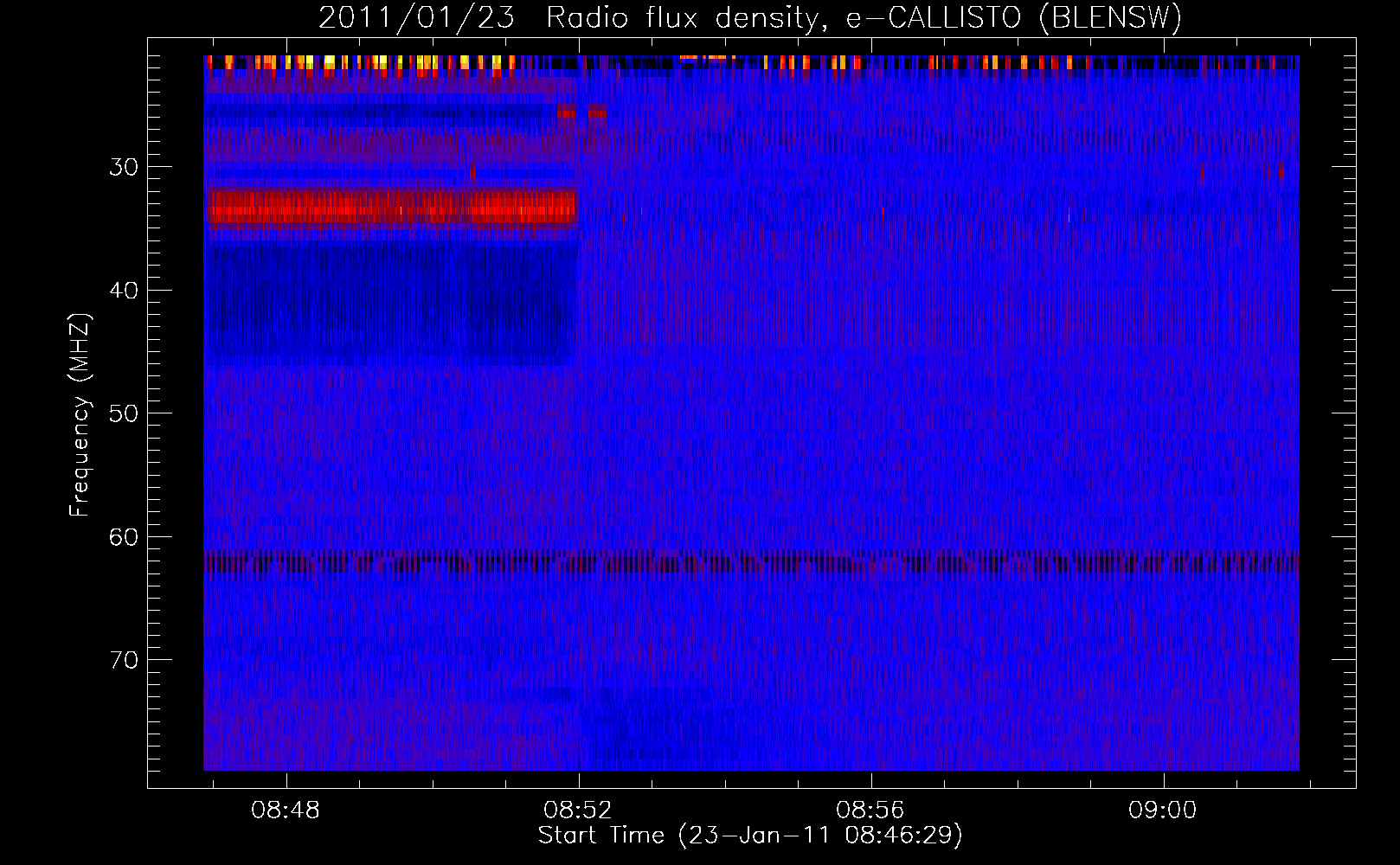
Task: Click the 60 MHz frequency tick label
Action: pyautogui.click(x=124, y=537)
